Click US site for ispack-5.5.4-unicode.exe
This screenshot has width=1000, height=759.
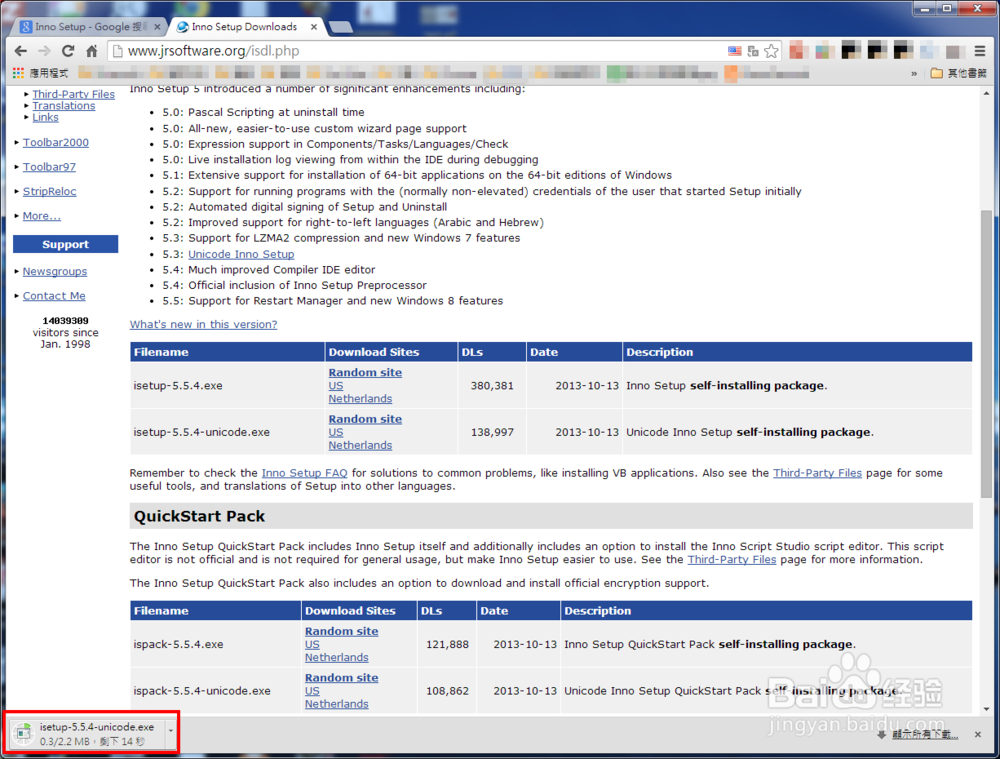pyautogui.click(x=312, y=691)
